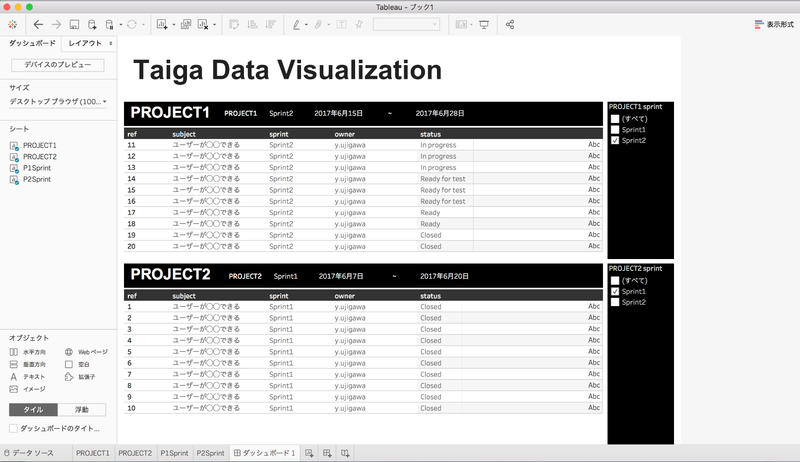800x462 pixels.
Task: Open the share workbook icon
Action: (510, 24)
